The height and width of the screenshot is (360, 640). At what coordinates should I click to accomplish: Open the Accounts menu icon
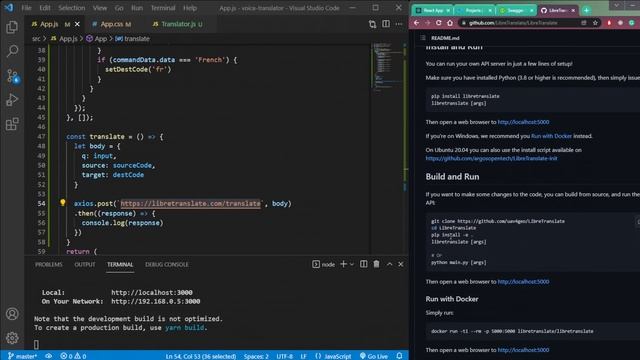pyautogui.click(x=12, y=314)
